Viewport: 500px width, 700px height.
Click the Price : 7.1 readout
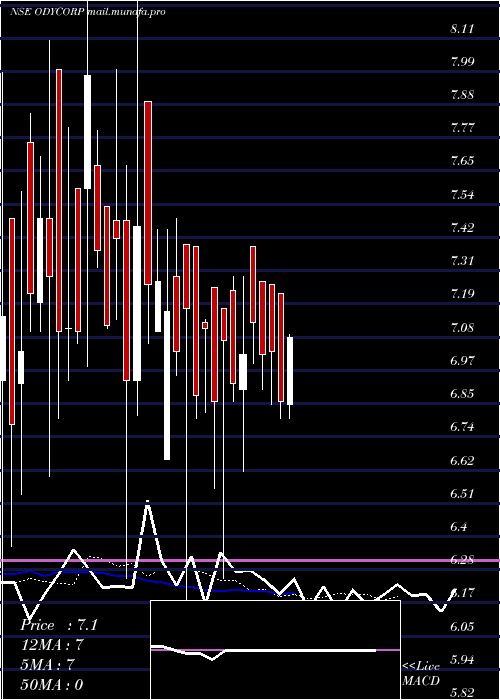(58, 625)
